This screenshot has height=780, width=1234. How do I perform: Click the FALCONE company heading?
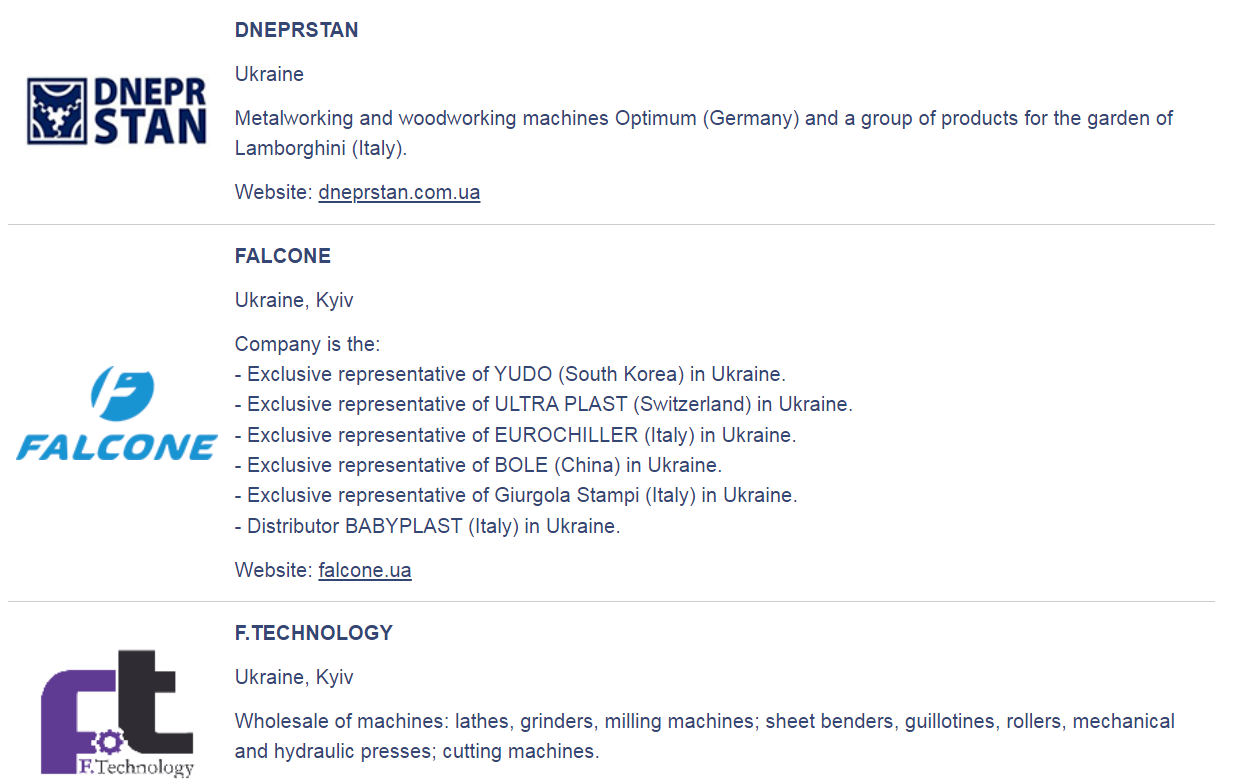pyautogui.click(x=283, y=256)
